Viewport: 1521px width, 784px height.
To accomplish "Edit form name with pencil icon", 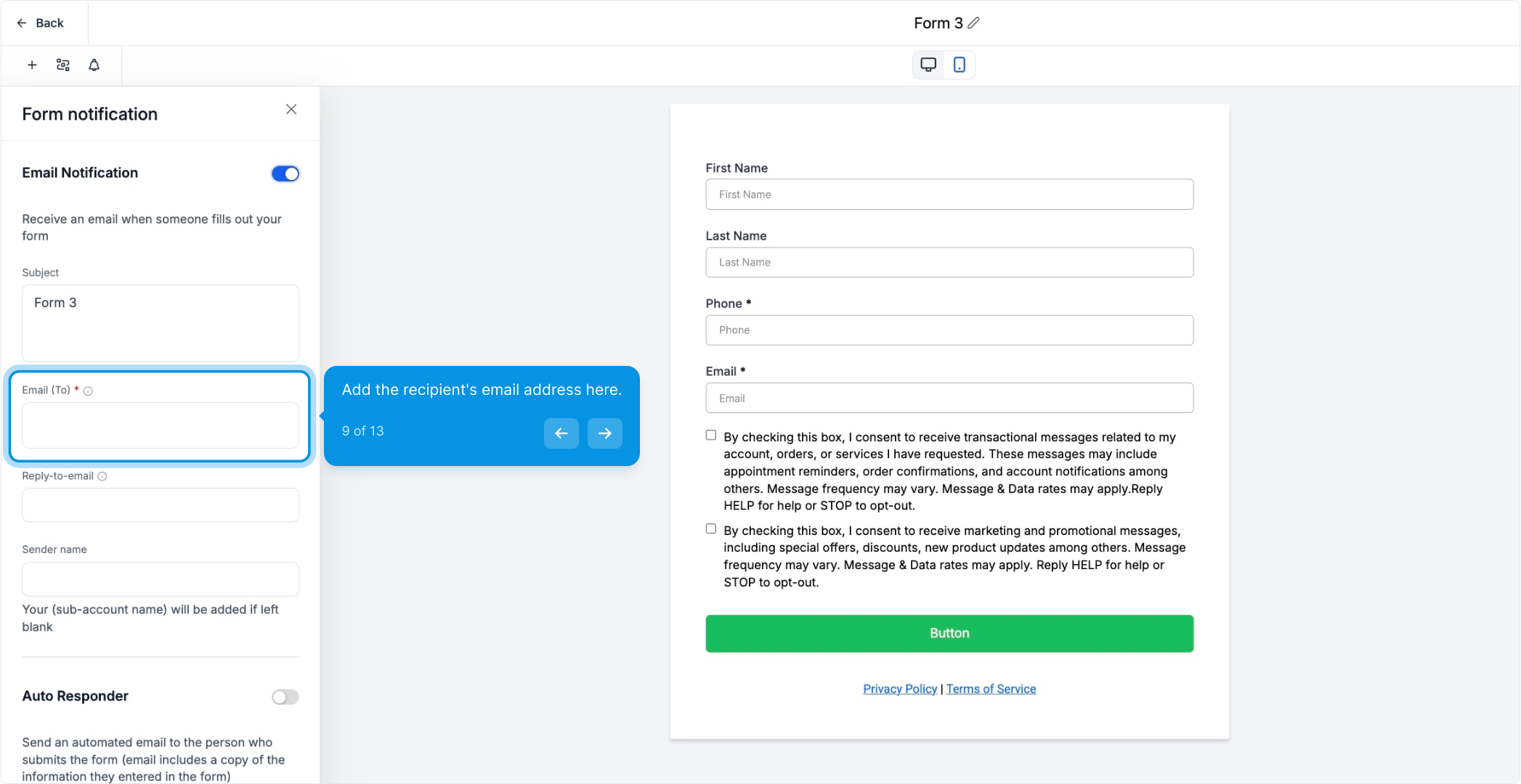I will pos(974,23).
